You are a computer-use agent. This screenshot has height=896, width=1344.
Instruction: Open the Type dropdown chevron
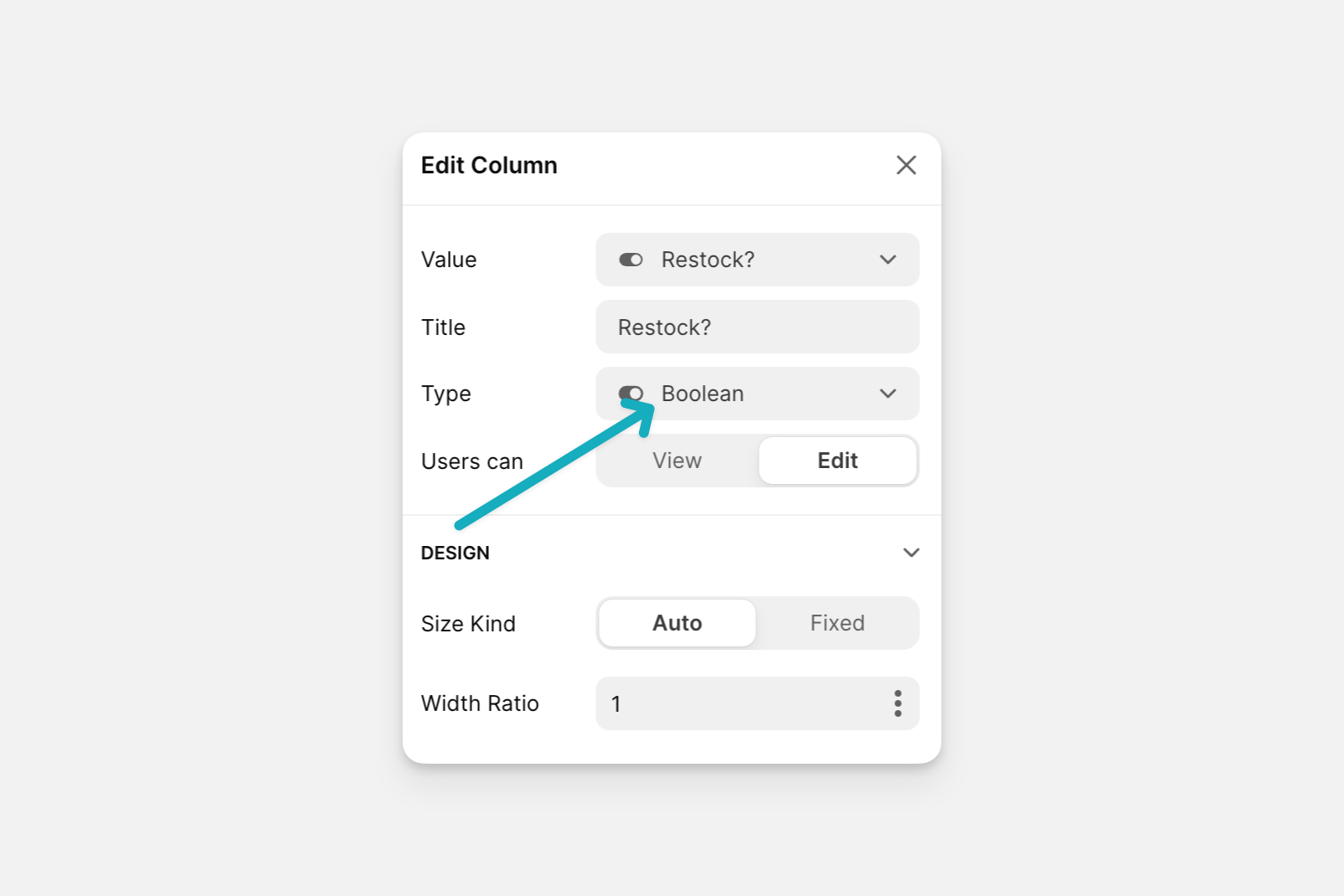(888, 394)
